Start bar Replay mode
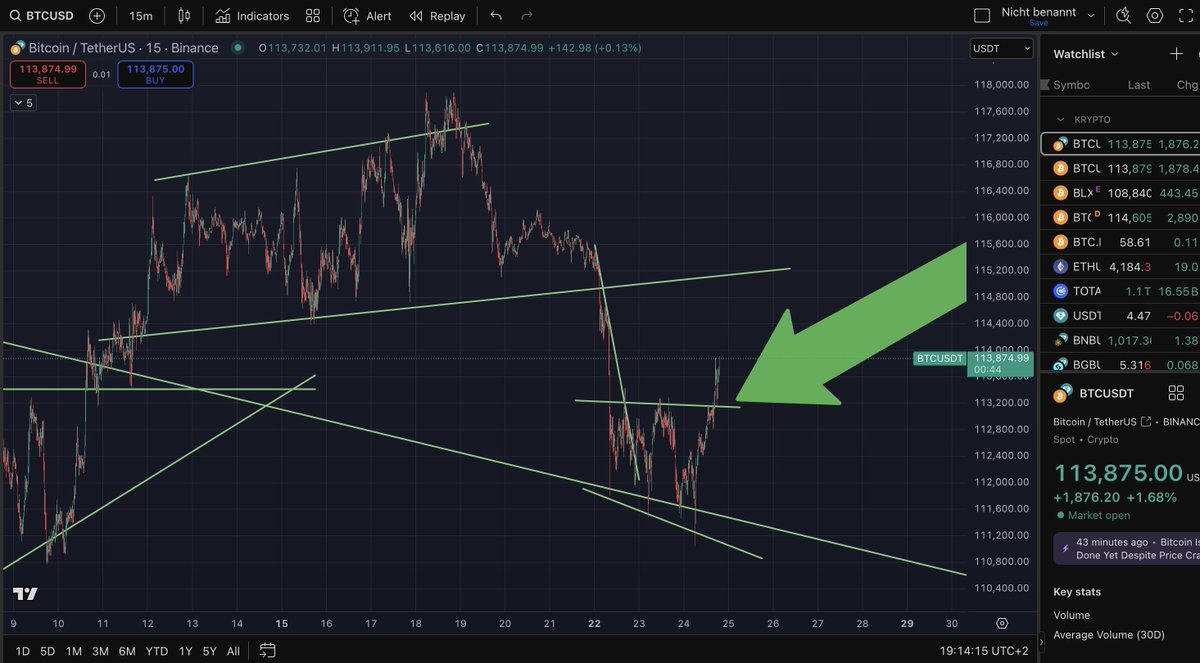This screenshot has height=663, width=1200. pos(437,16)
